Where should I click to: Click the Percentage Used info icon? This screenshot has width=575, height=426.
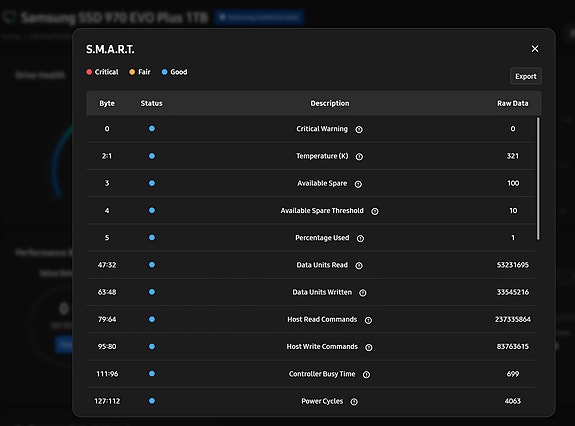360,238
